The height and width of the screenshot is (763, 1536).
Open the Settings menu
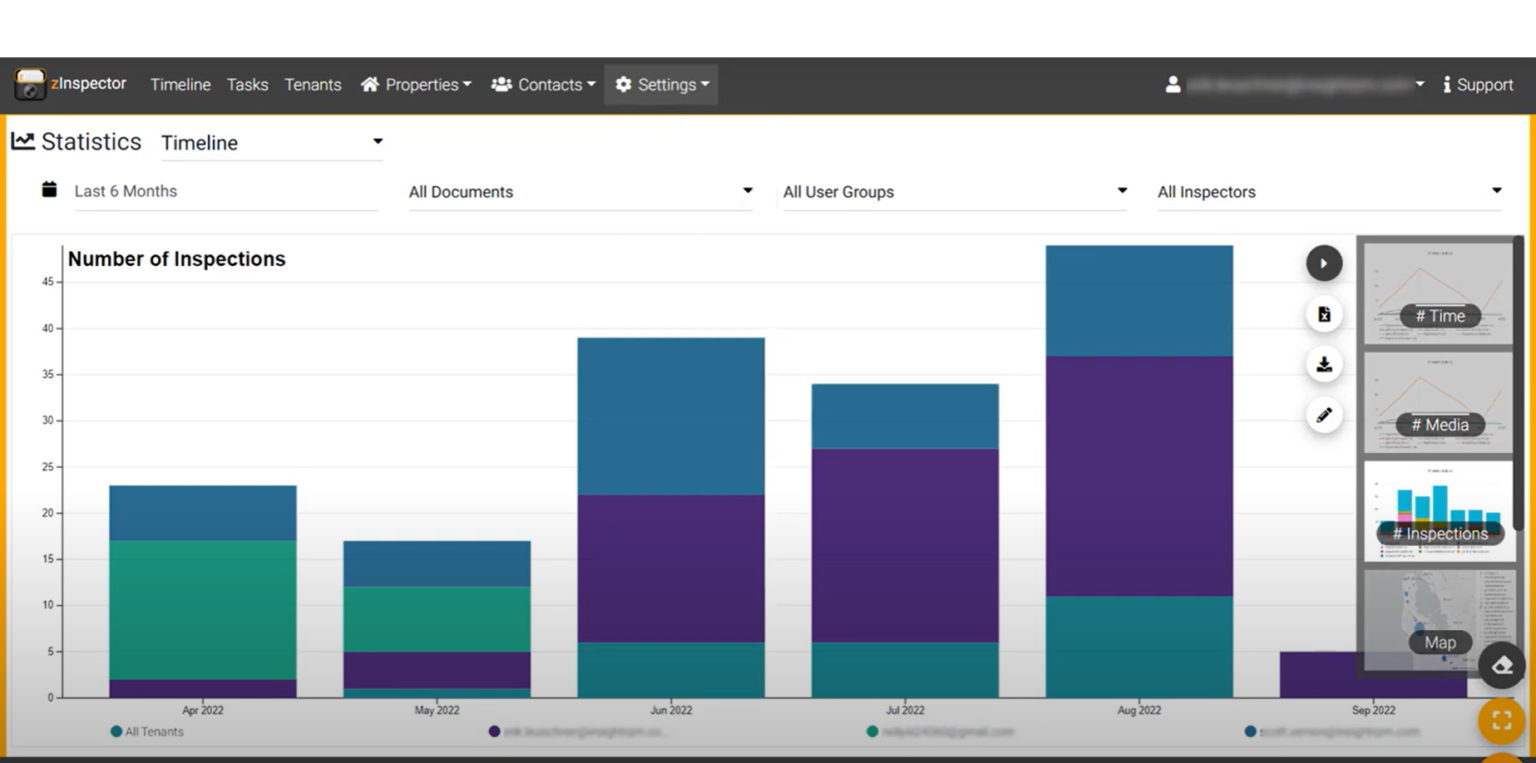(661, 84)
